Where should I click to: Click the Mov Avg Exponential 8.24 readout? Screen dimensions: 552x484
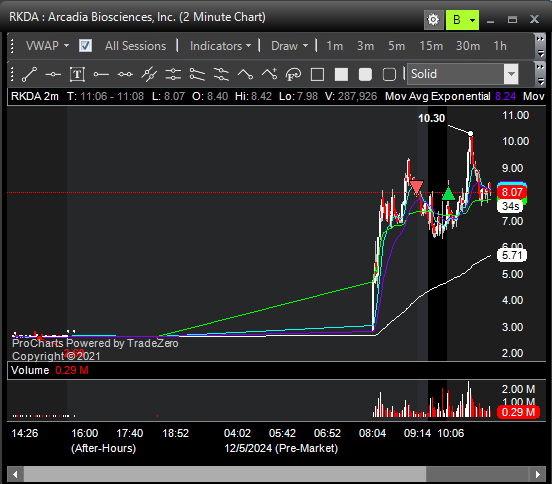450,96
